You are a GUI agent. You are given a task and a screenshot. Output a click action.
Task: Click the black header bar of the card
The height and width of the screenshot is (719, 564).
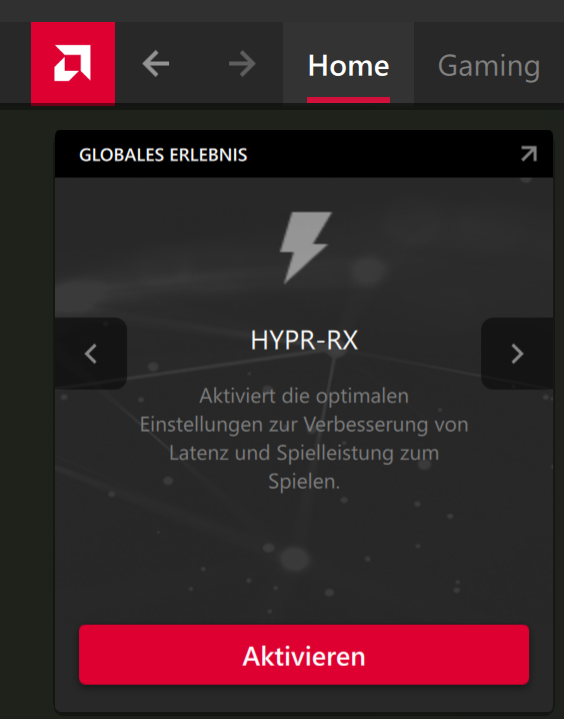click(304, 154)
